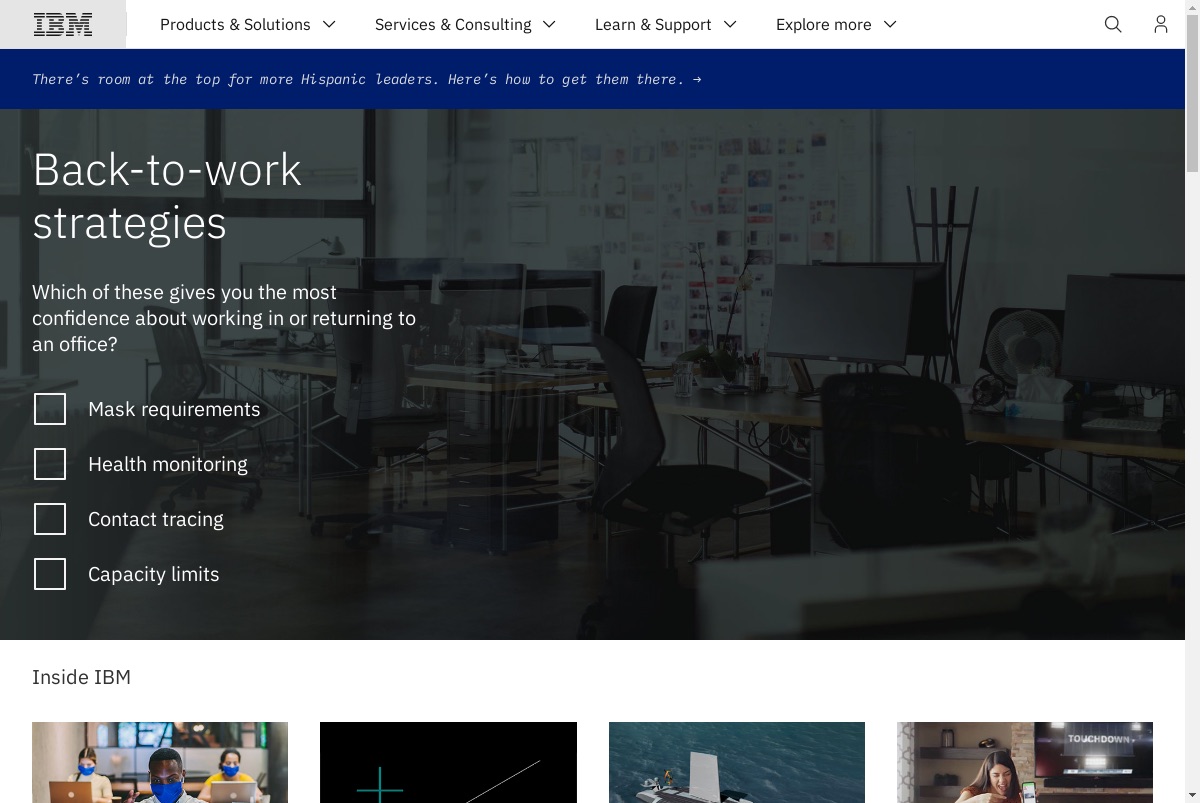This screenshot has width=1200, height=803.
Task: Open the Learn & Support menu
Action: 666,24
